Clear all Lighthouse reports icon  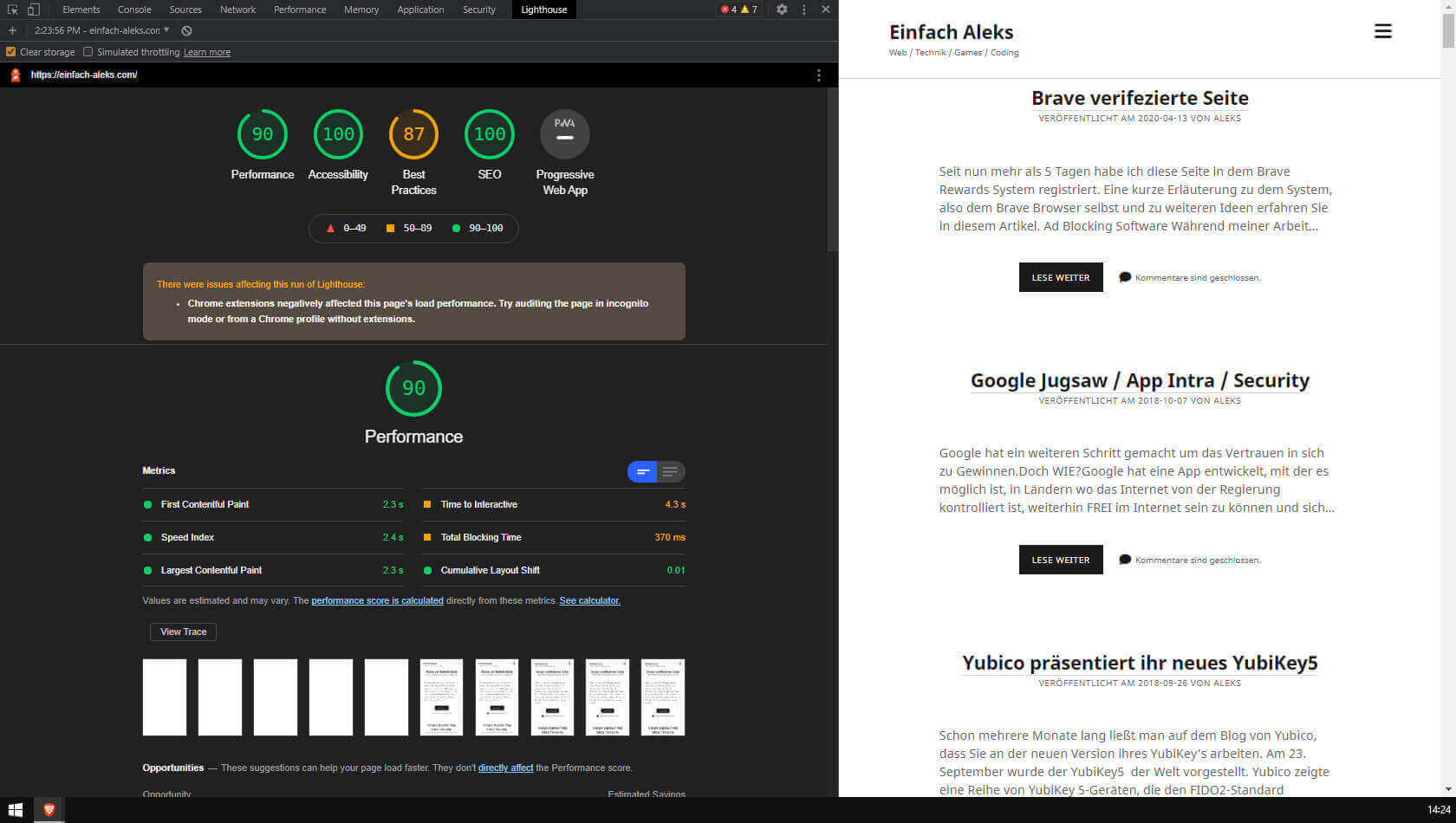[x=186, y=30]
